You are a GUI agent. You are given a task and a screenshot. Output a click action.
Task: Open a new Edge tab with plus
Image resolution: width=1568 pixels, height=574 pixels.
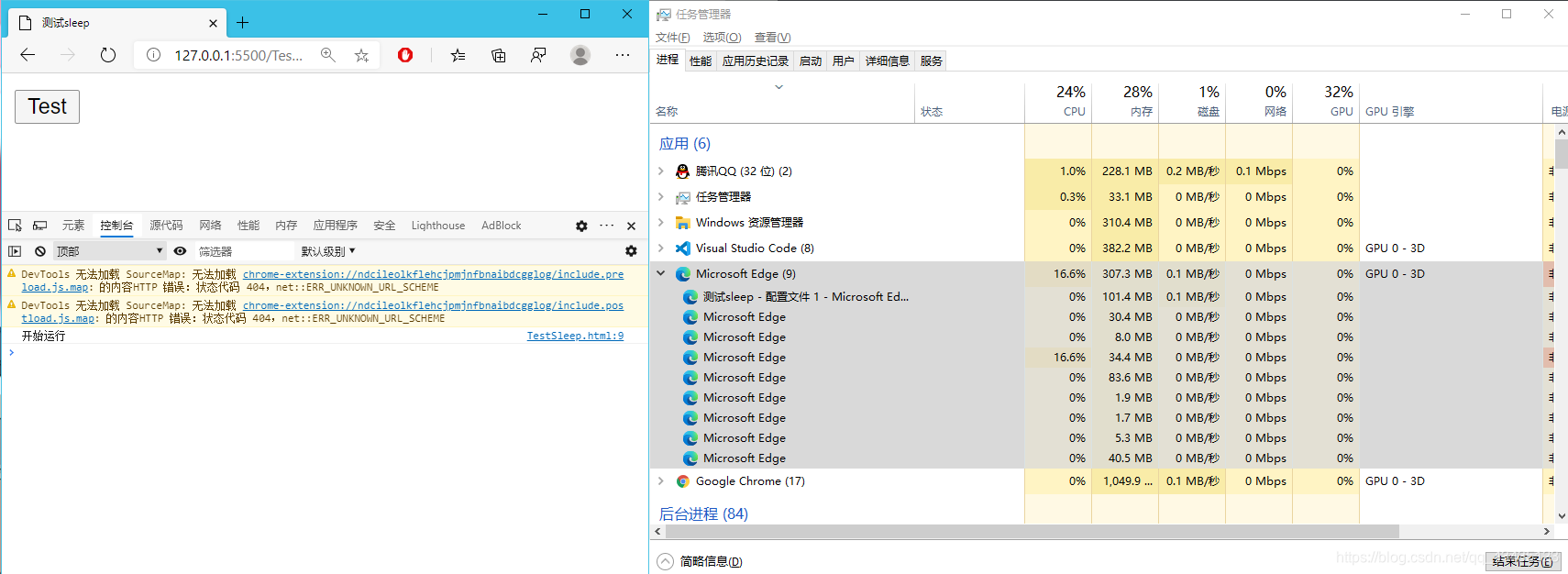(x=243, y=22)
